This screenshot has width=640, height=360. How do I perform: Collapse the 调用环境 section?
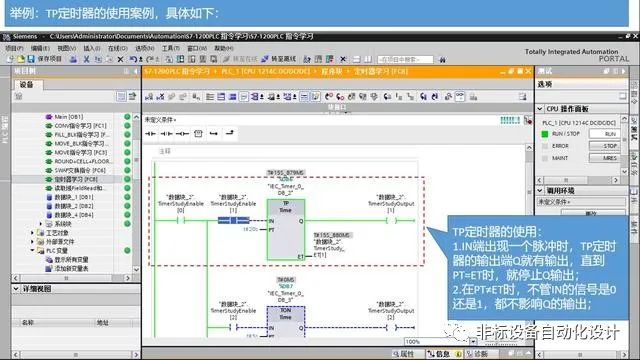tap(540, 190)
